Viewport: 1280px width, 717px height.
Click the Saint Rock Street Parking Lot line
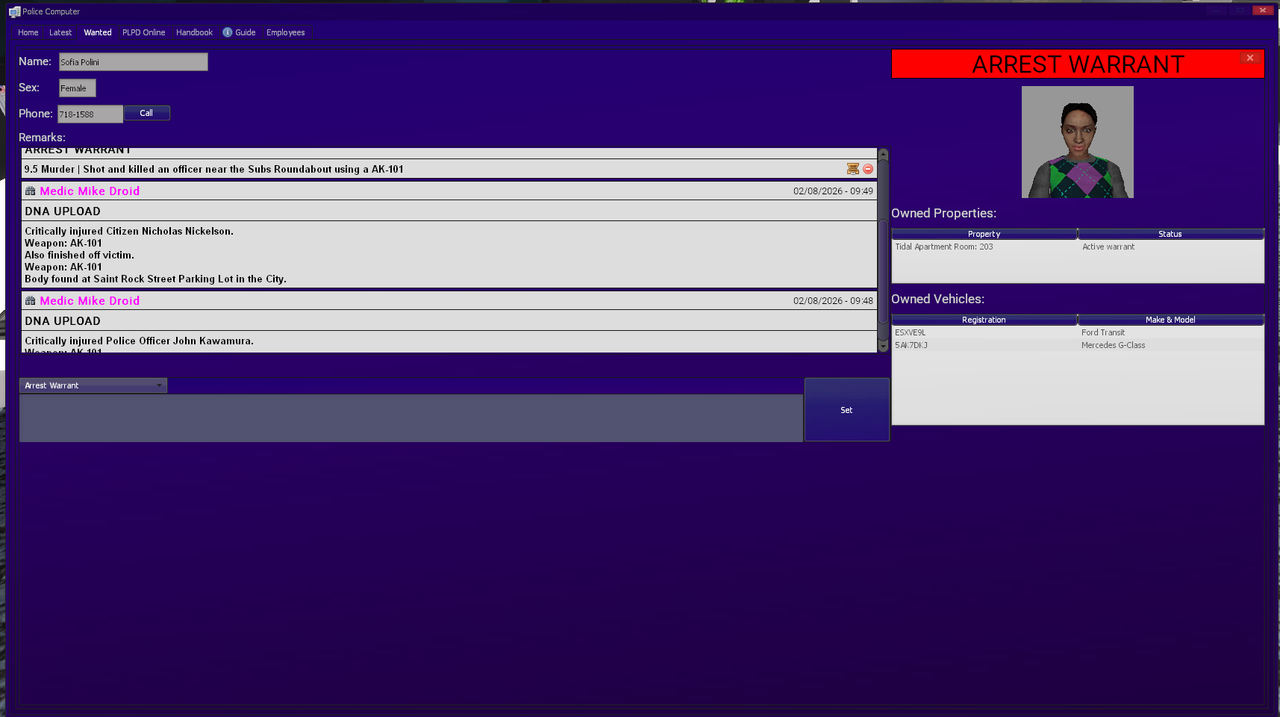(155, 279)
